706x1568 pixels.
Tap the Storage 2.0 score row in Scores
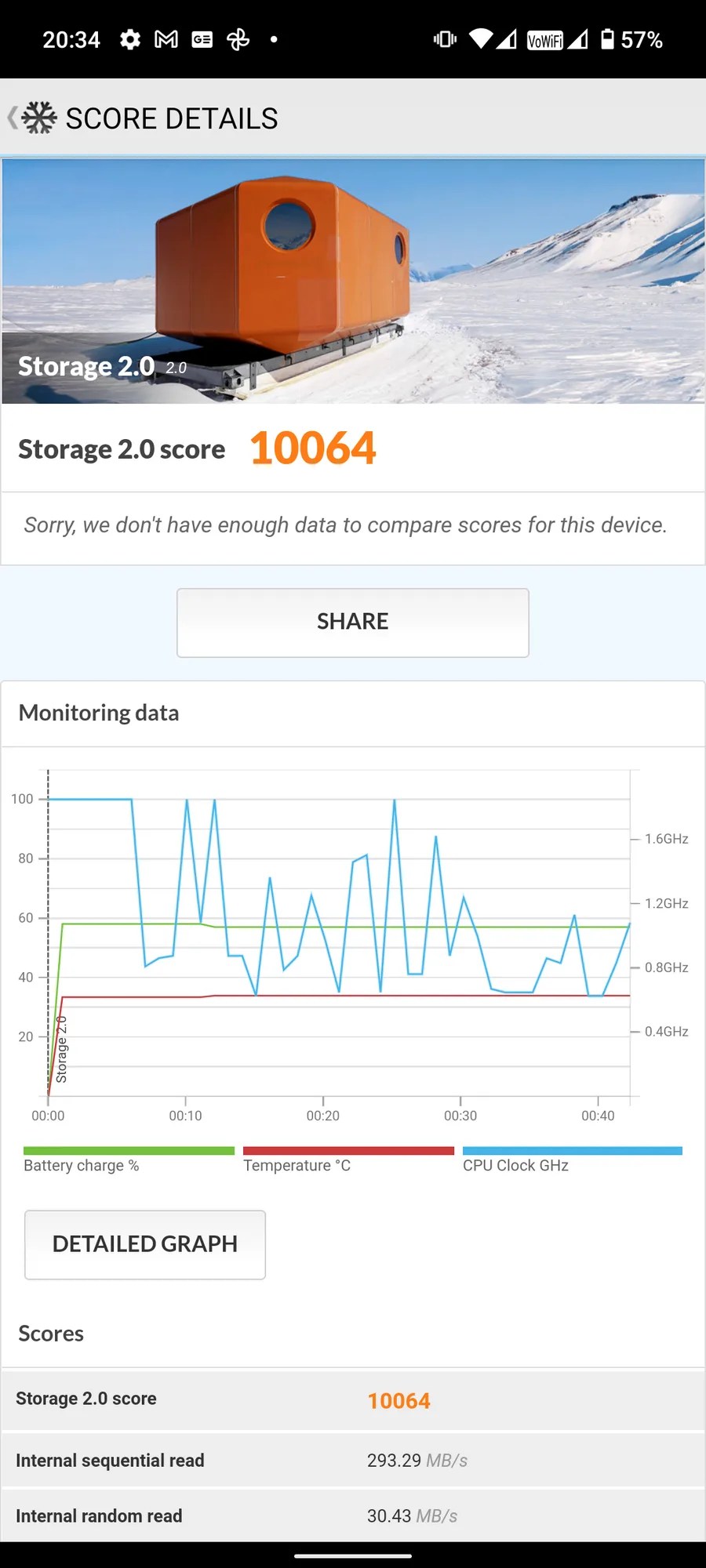coord(353,1399)
